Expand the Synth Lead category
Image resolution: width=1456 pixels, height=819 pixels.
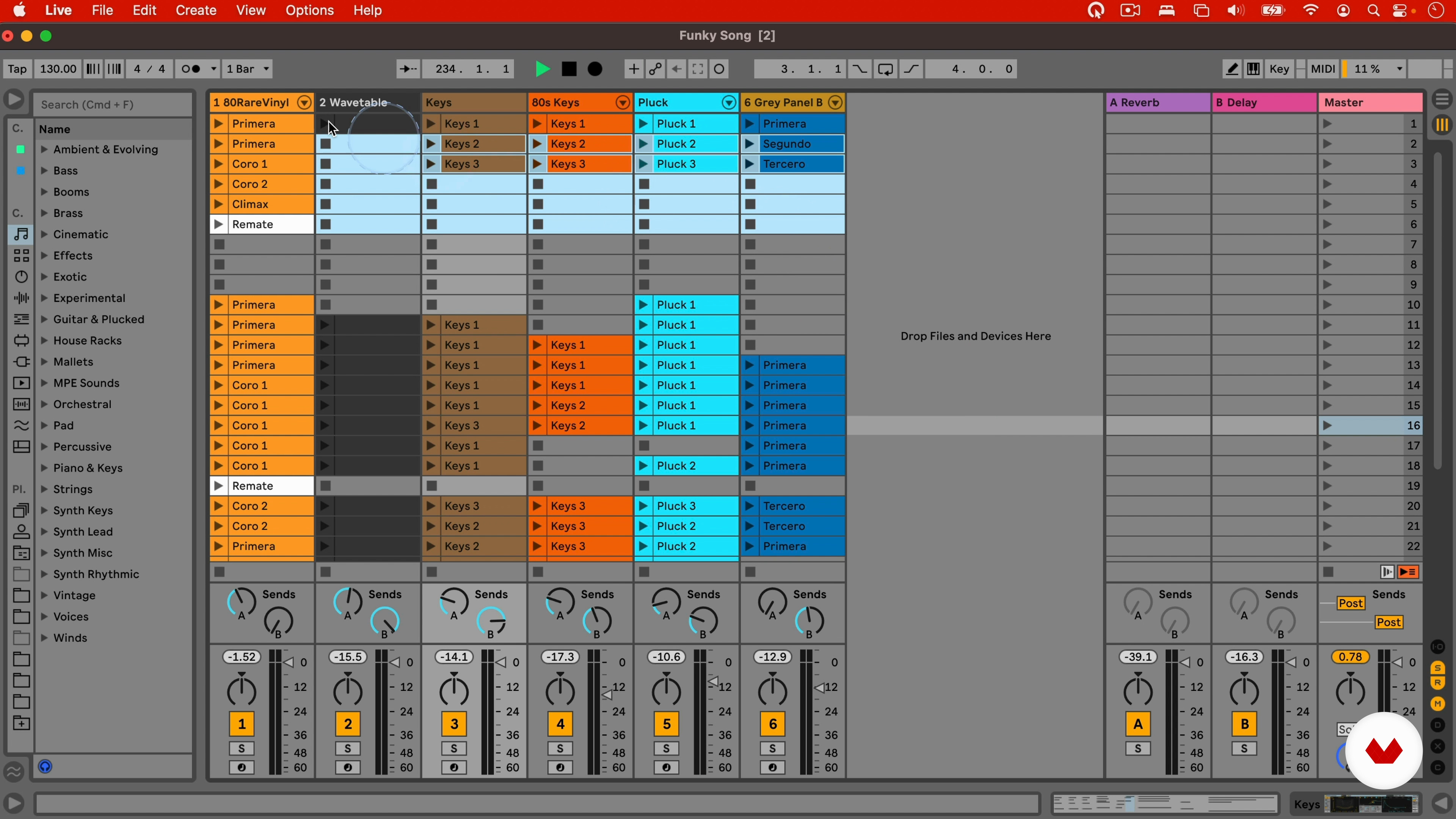(x=44, y=532)
